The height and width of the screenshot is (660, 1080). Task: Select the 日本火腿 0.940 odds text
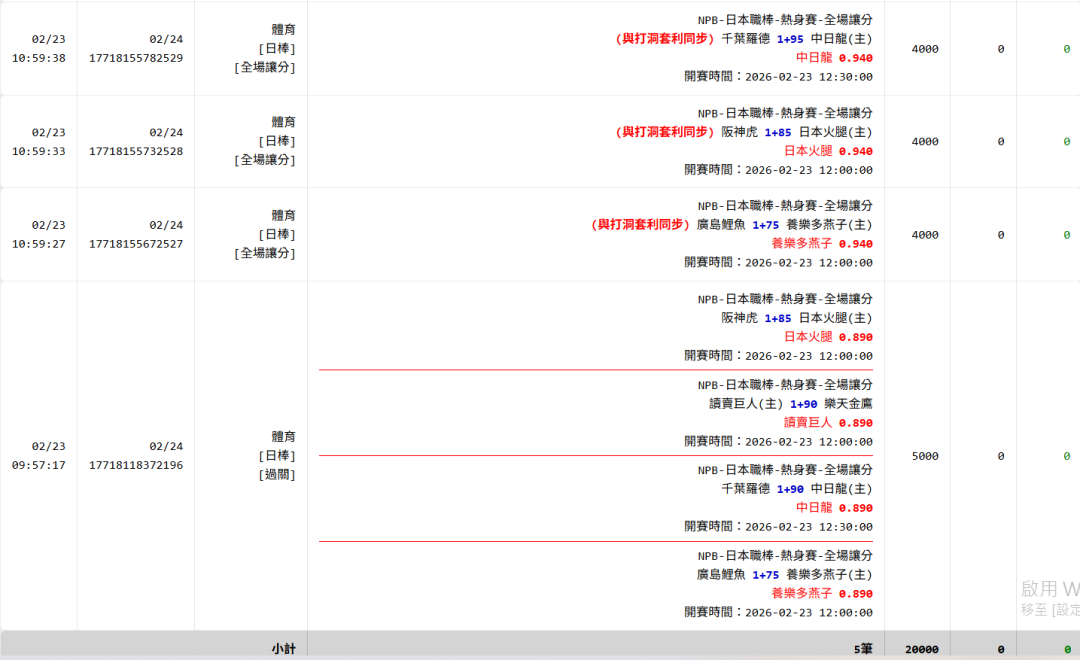coord(828,151)
